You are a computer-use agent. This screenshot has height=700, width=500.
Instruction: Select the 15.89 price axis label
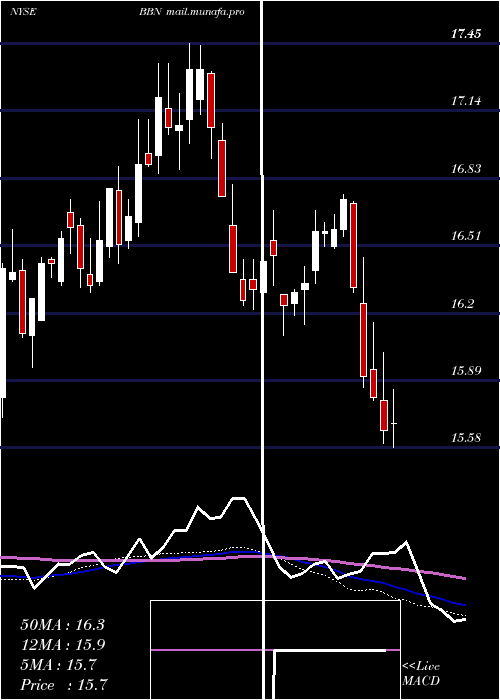[x=466, y=371]
